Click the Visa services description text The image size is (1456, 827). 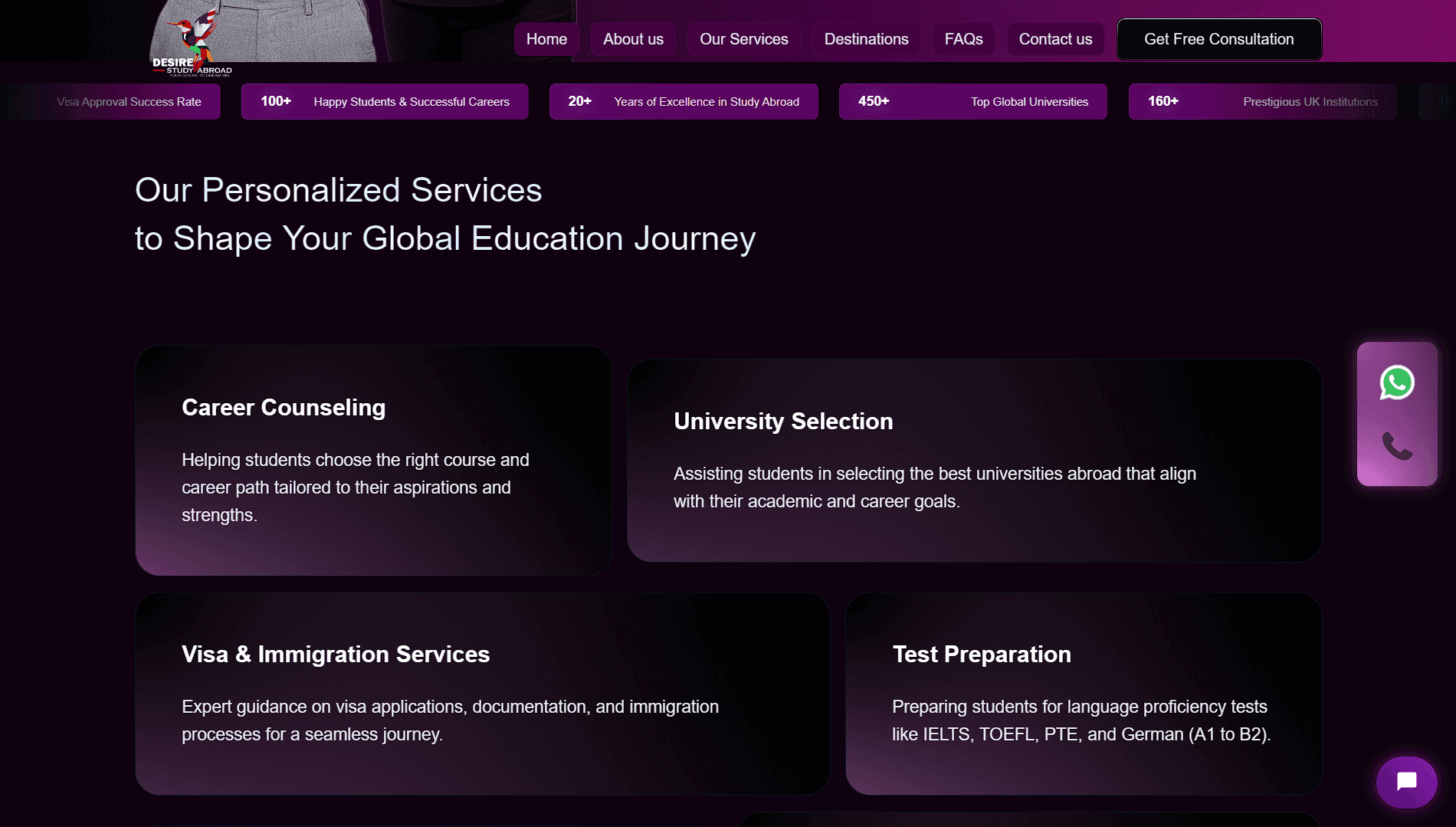point(450,720)
